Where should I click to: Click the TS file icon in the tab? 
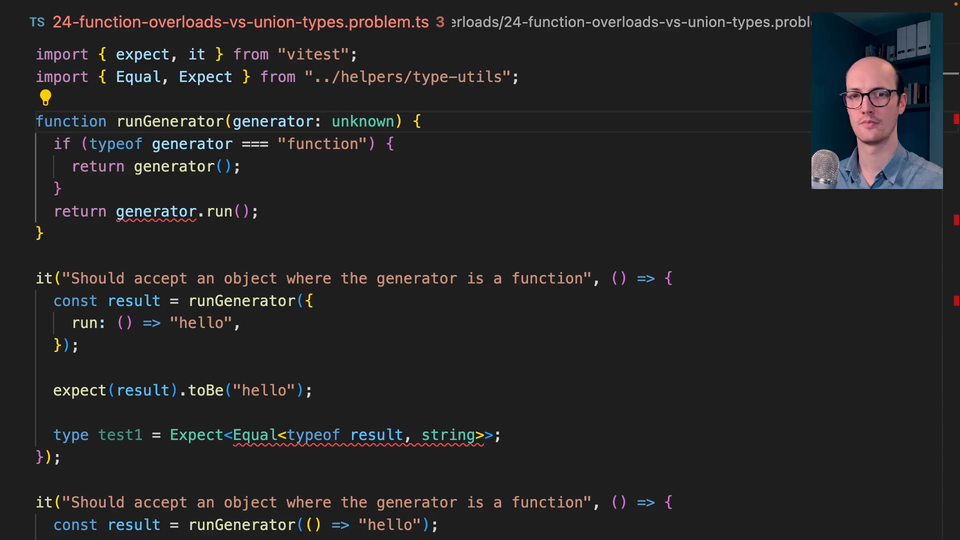click(37, 21)
